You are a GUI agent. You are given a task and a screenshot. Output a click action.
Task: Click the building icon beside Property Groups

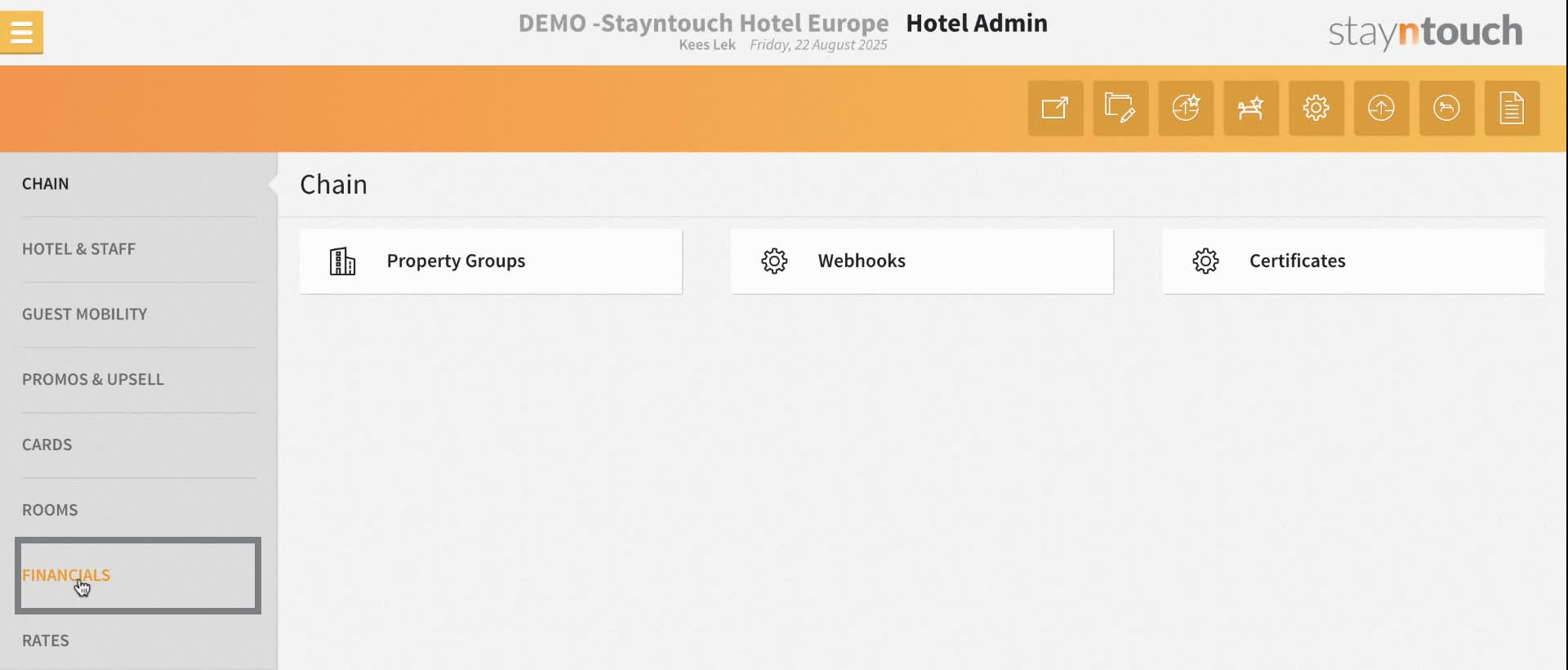342,261
